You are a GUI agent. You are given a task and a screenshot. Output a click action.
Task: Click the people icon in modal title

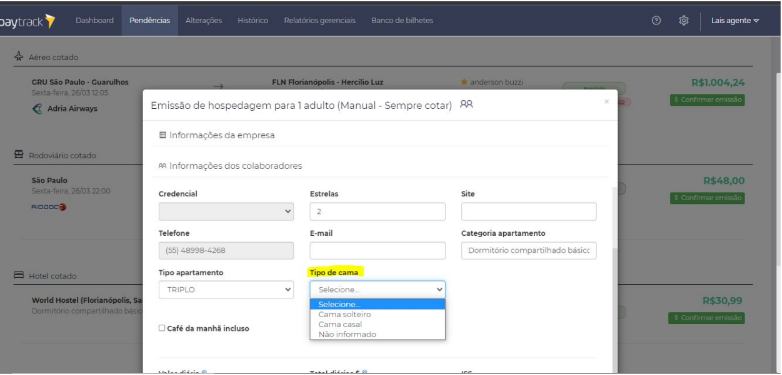[466, 104]
